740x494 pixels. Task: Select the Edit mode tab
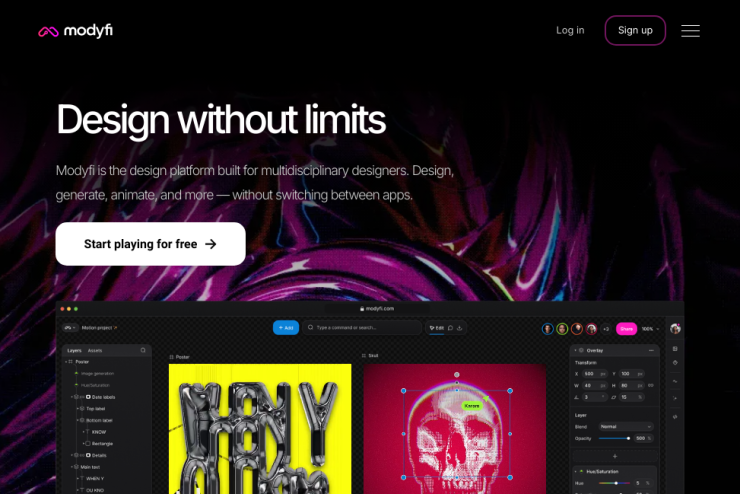437,328
